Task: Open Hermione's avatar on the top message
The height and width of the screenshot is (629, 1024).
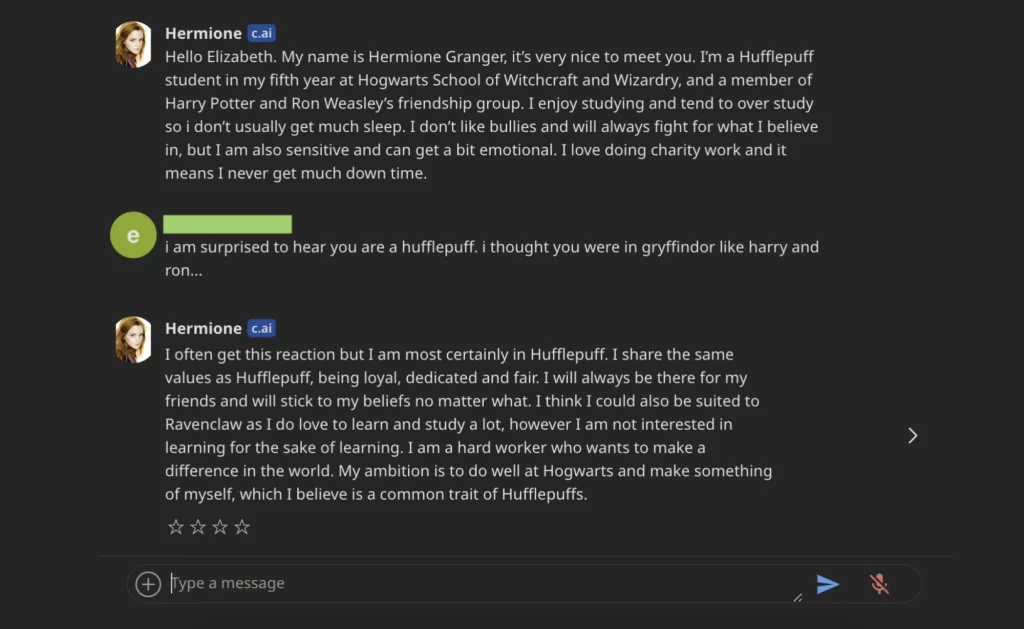Action: click(x=133, y=44)
